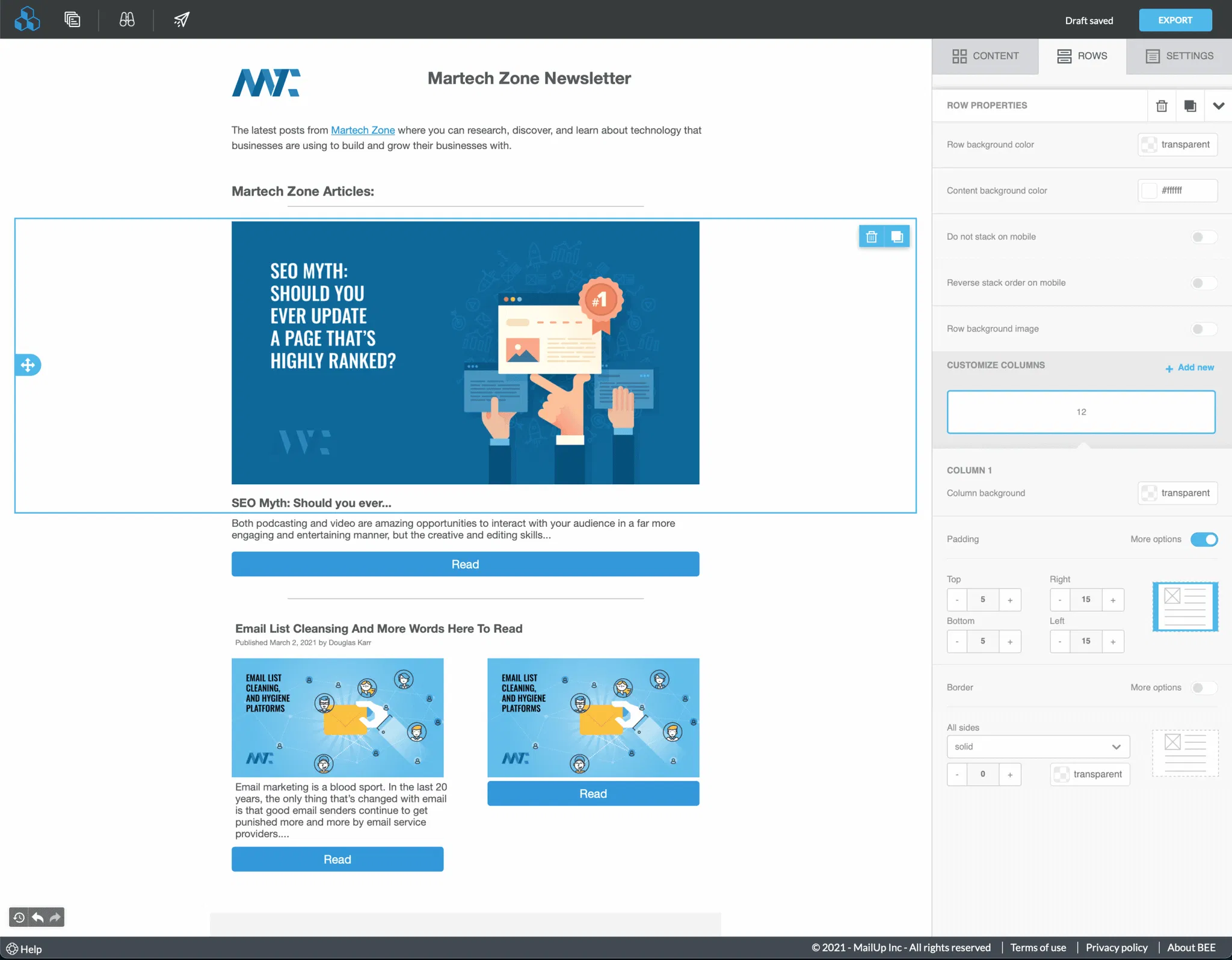Toggle Reverse stack order on mobile

click(x=1204, y=283)
